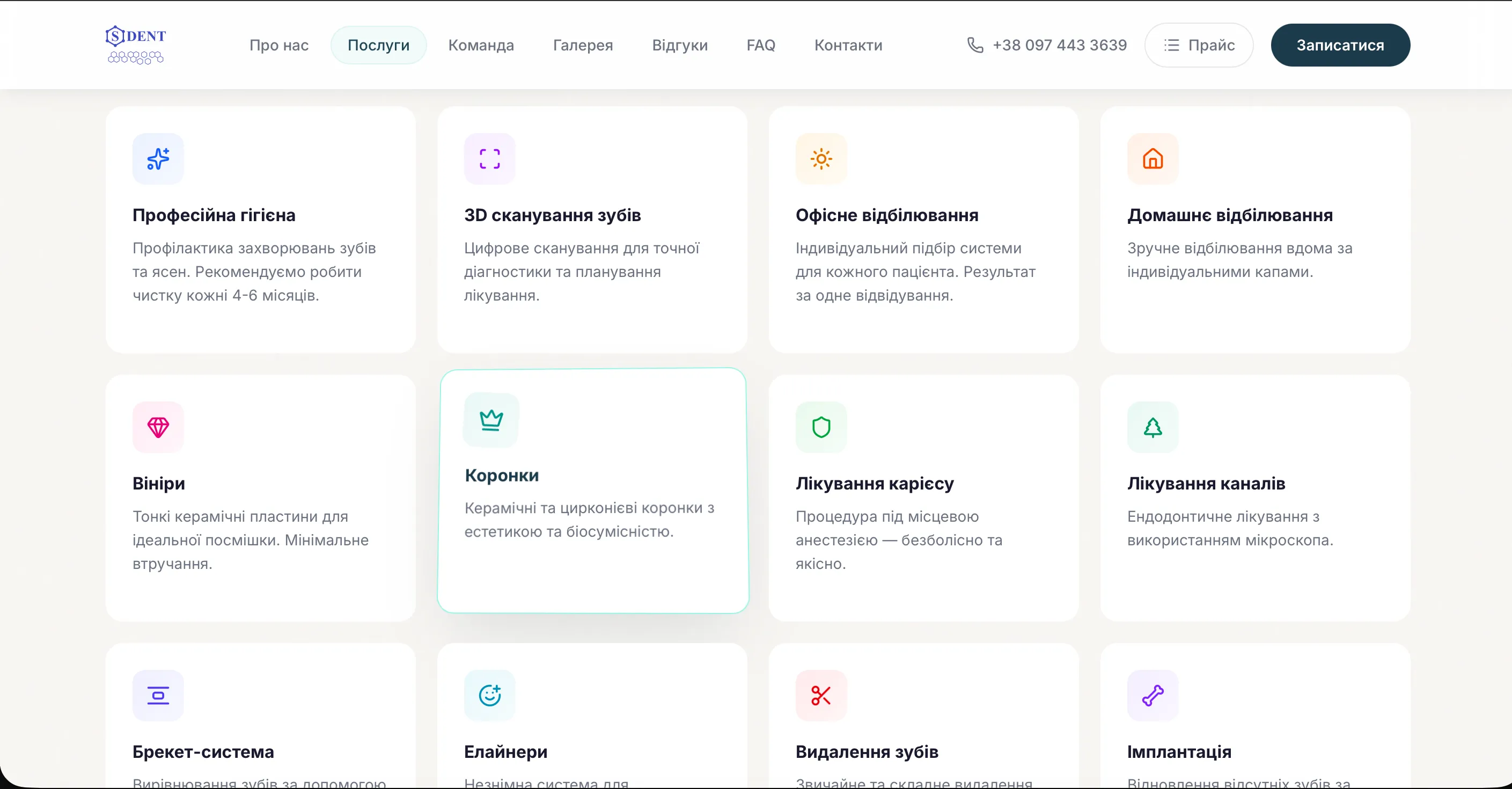Go to the Команда section
1512x789 pixels.
481,45
